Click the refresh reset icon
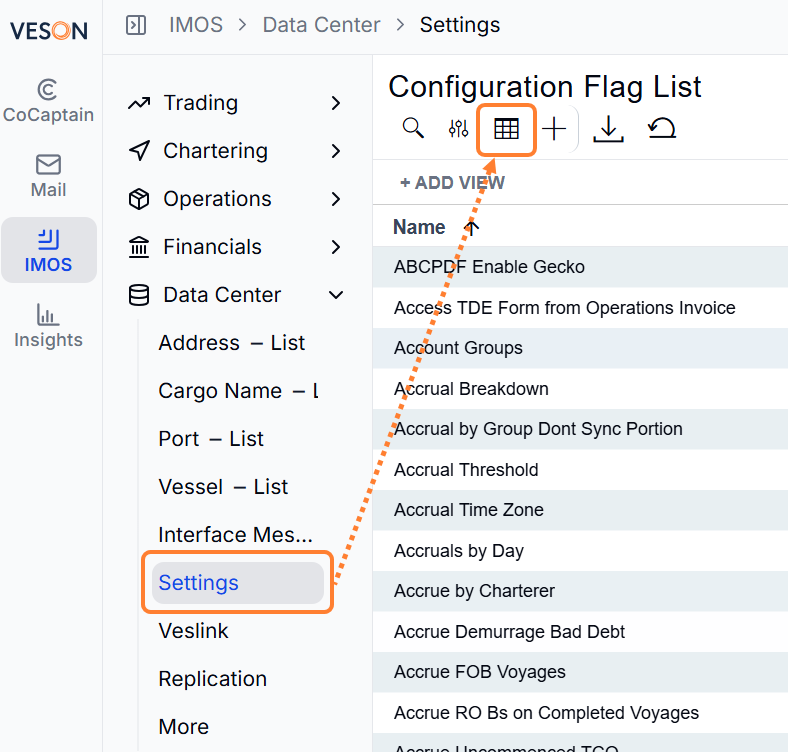The image size is (788, 752). (x=662, y=128)
